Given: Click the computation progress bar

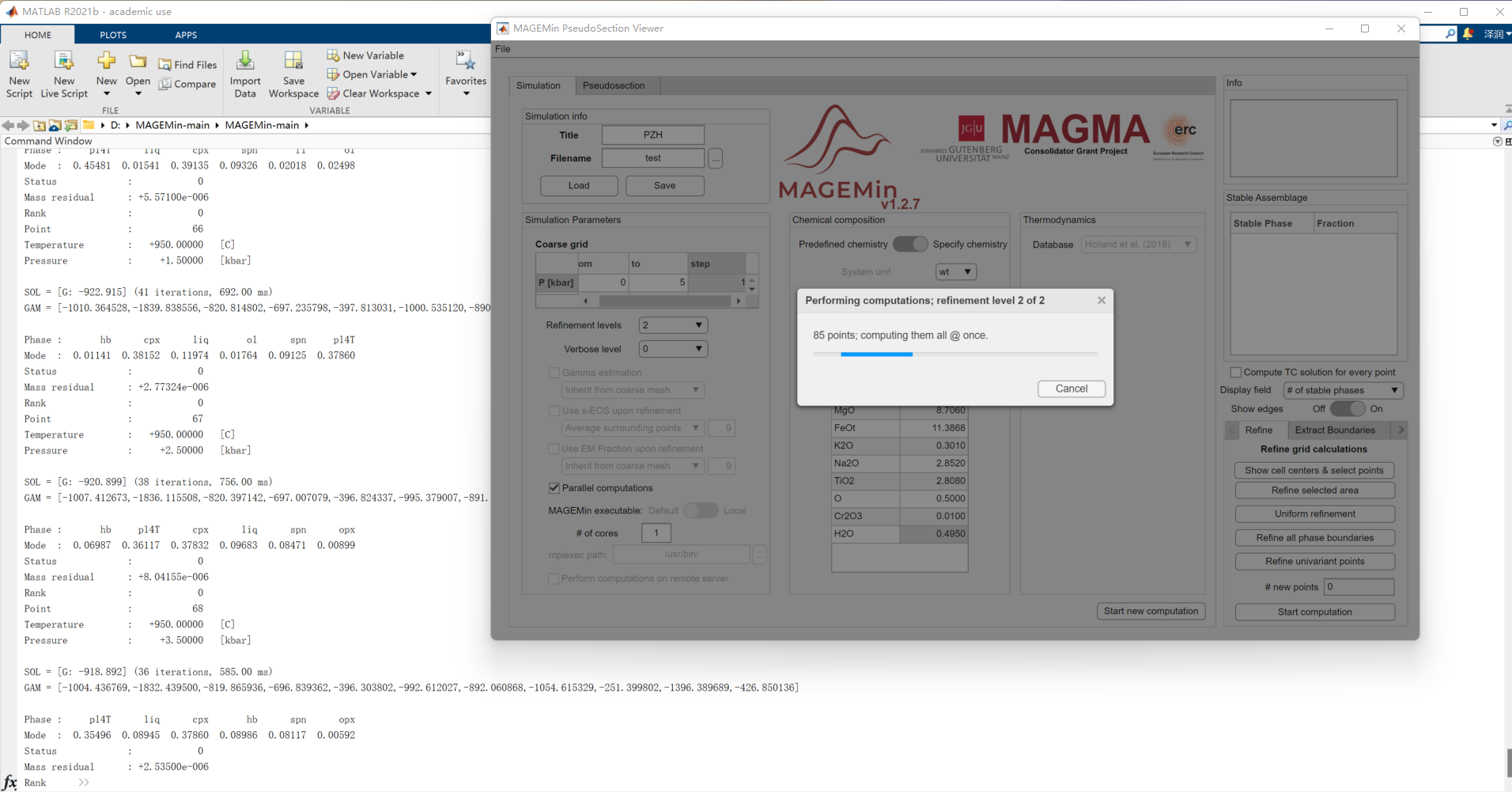Looking at the screenshot, I should point(954,354).
